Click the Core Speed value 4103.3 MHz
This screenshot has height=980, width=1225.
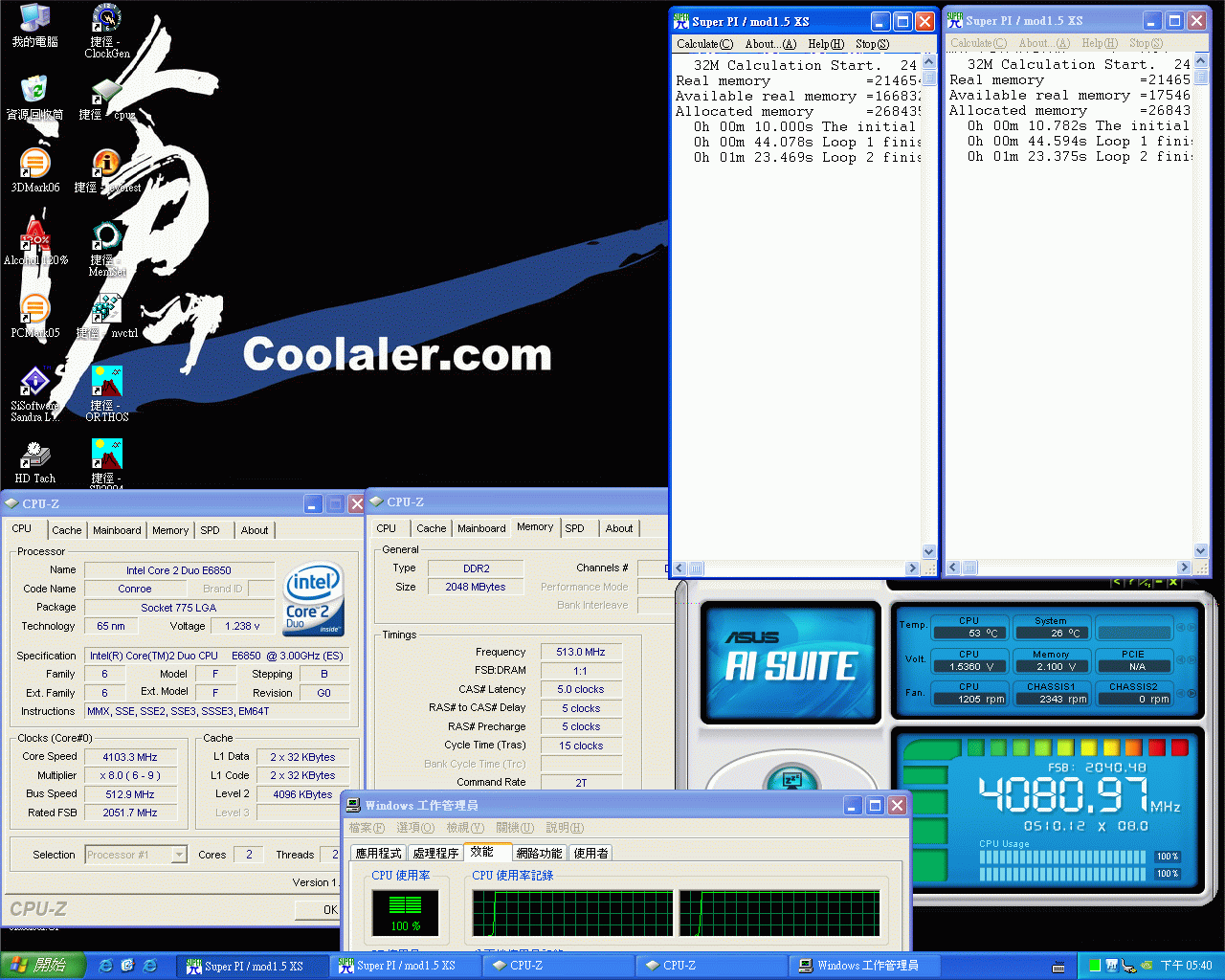point(130,757)
